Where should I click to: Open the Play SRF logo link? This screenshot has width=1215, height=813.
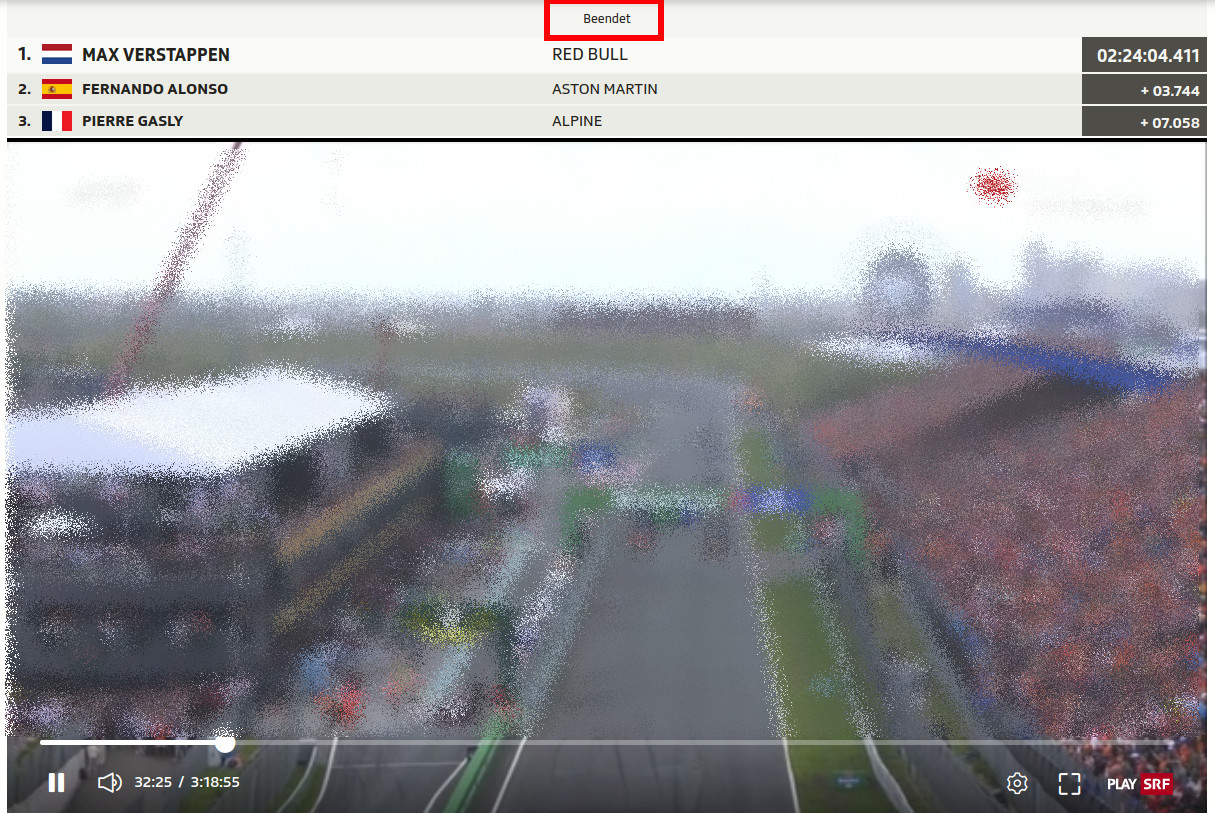[x=1139, y=784]
